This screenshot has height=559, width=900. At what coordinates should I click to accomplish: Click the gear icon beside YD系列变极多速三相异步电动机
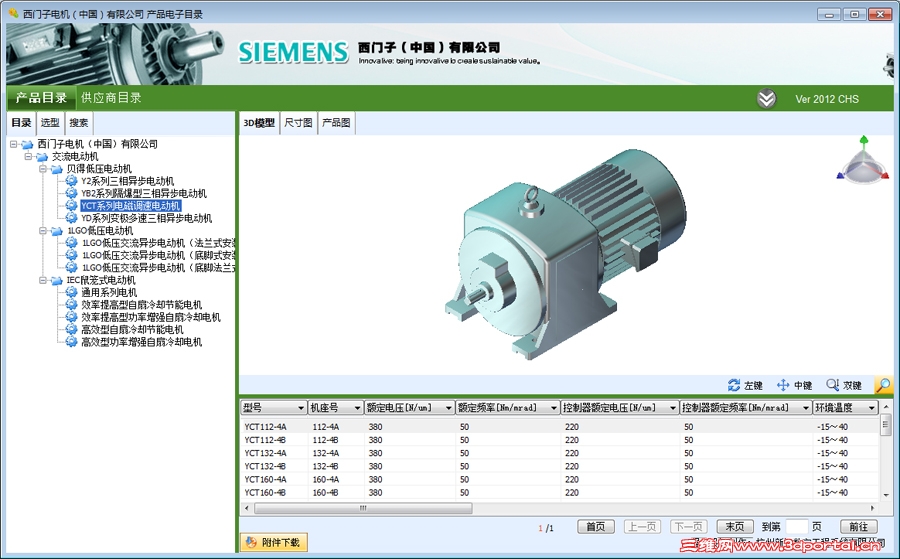click(71, 218)
